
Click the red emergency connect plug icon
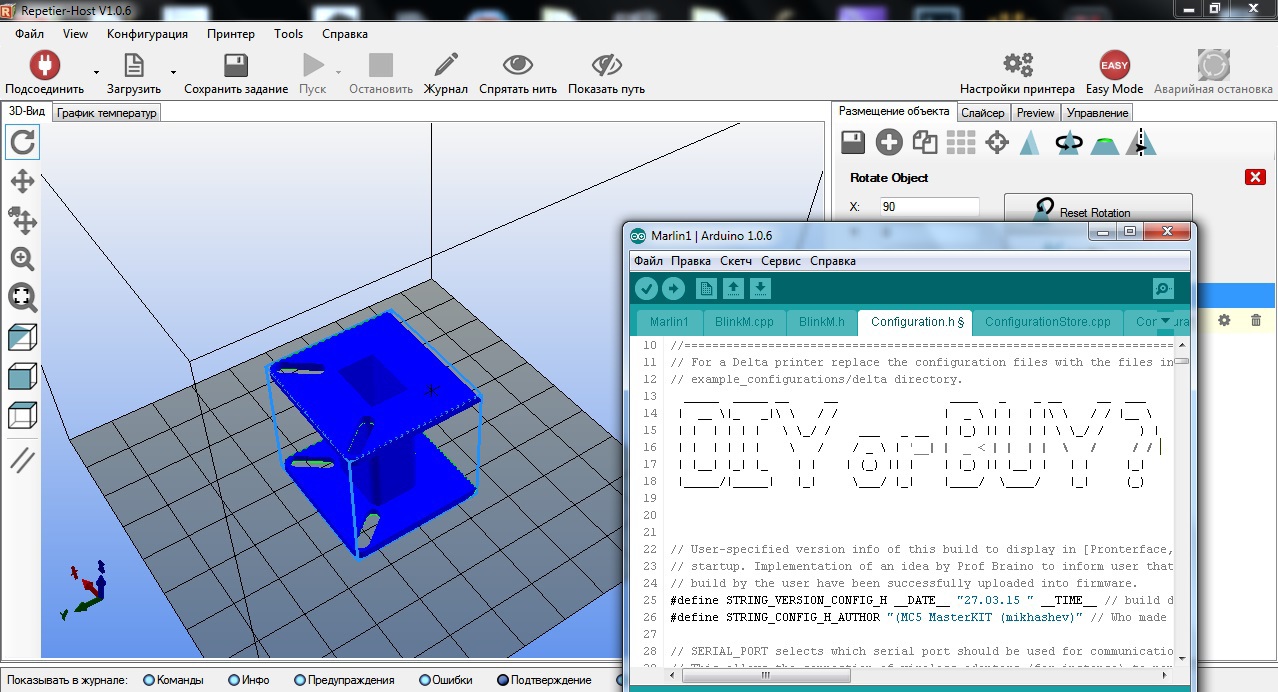pos(44,66)
